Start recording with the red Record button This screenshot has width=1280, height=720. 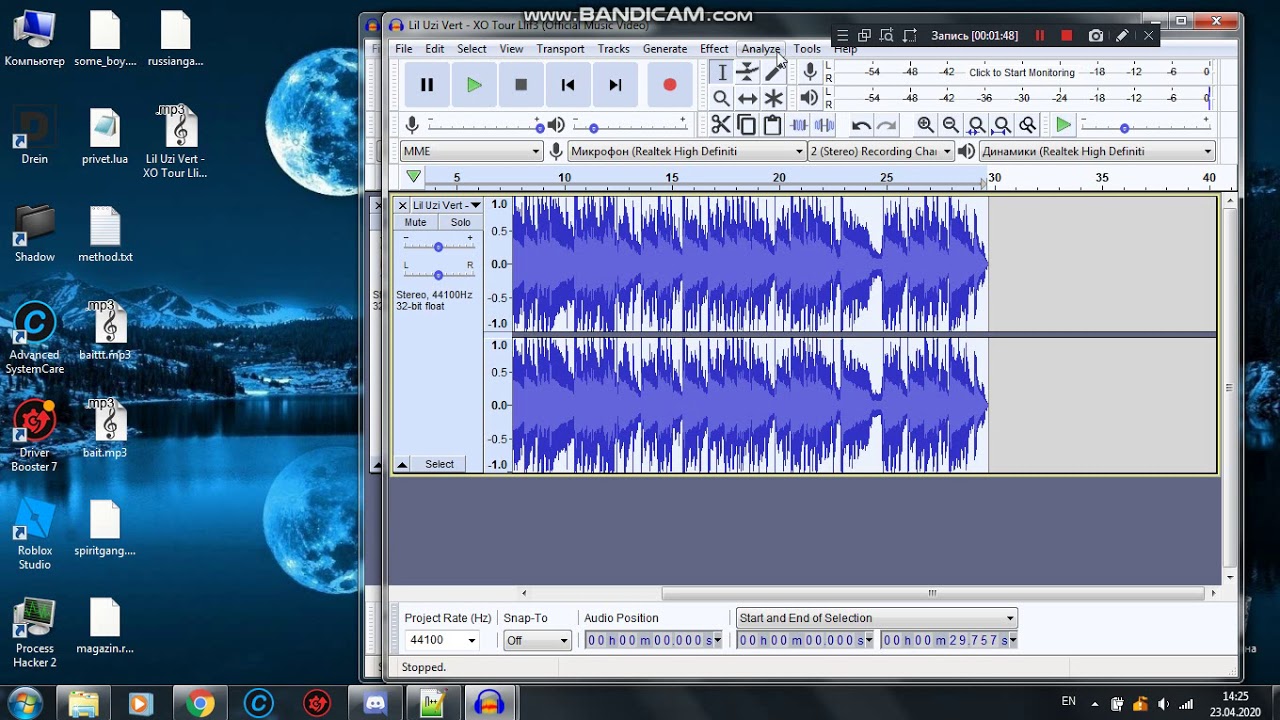pos(669,85)
